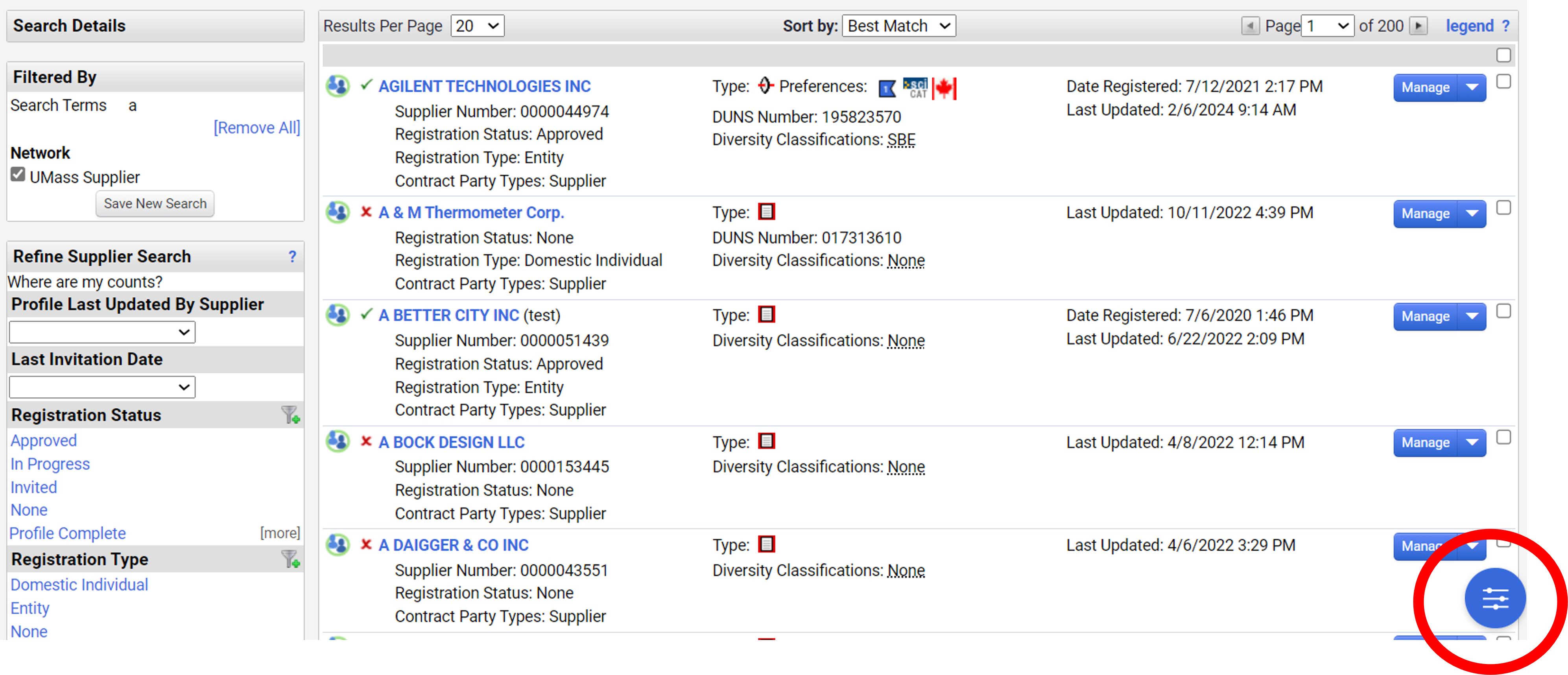This screenshot has width=1568, height=675.
Task: Click supplier network icon beside A DAIGGER & CO INC
Action: coord(338,545)
